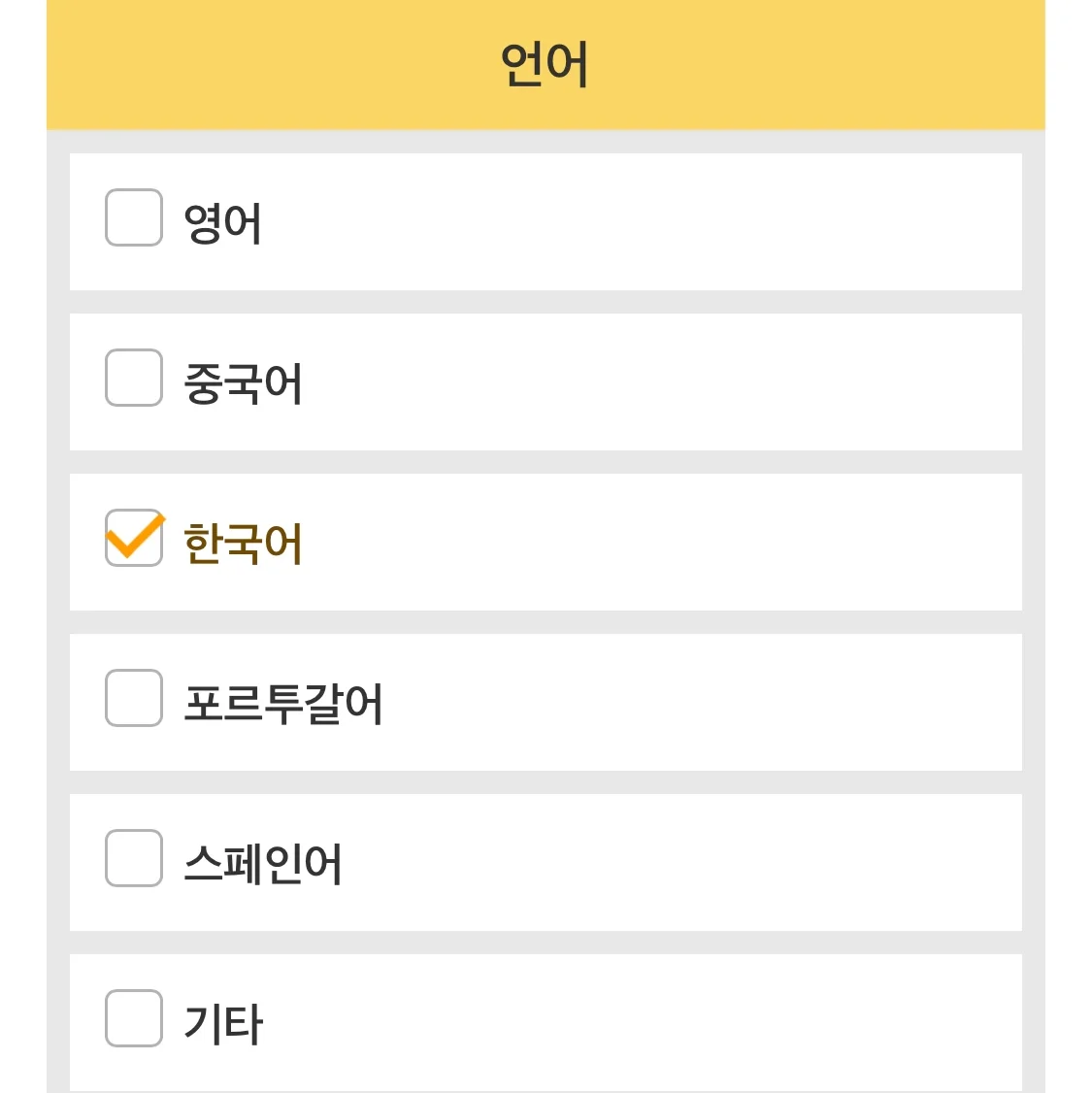
Task: Uncheck the 한국어 checkbox
Action: (x=134, y=538)
